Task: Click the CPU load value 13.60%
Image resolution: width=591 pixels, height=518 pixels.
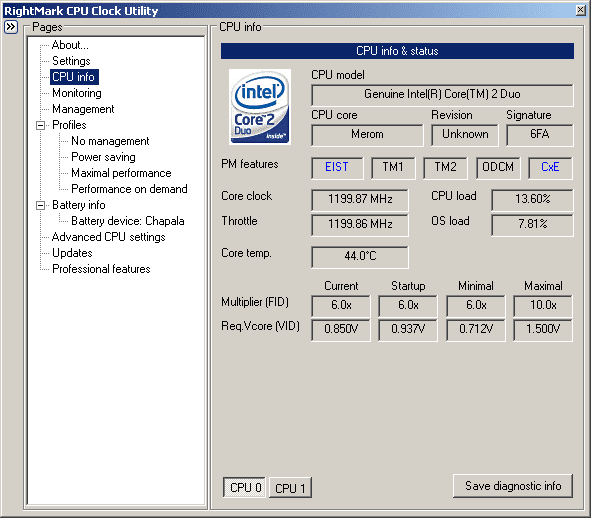Action: [x=532, y=200]
